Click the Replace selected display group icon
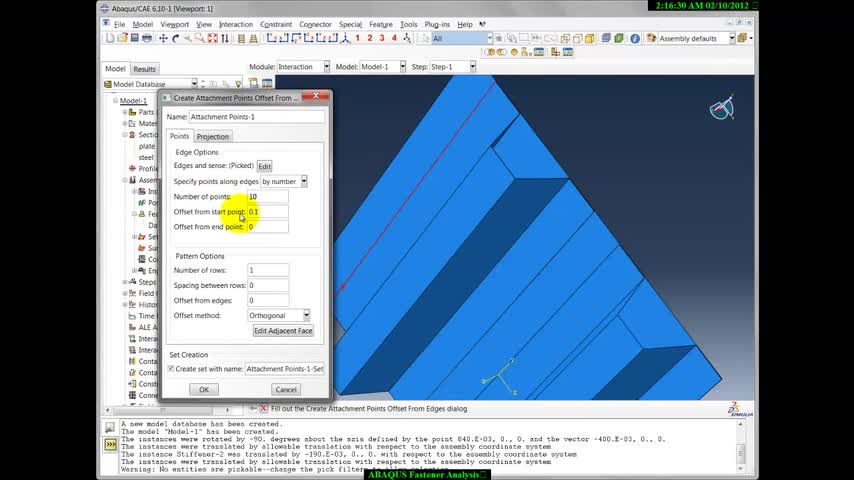Screen dimensions: 854x480 coord(490,52)
